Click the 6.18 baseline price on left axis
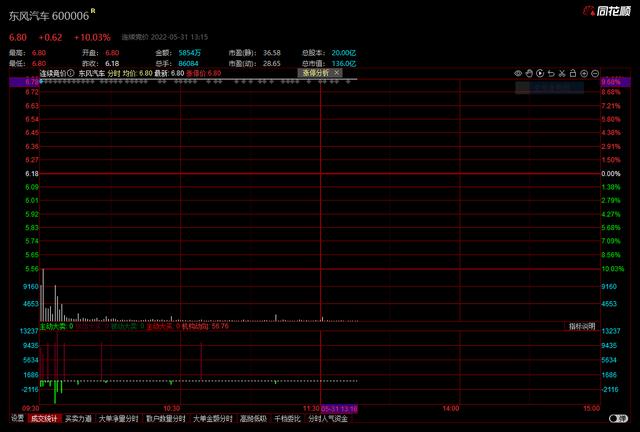 (x=32, y=174)
